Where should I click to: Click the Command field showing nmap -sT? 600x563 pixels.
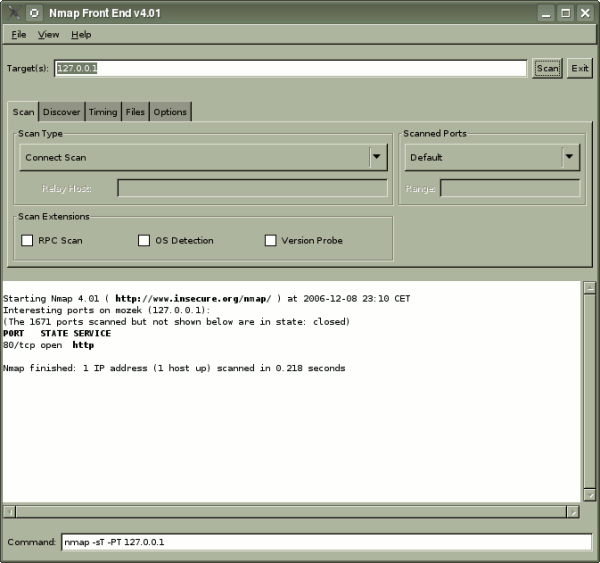point(326,542)
